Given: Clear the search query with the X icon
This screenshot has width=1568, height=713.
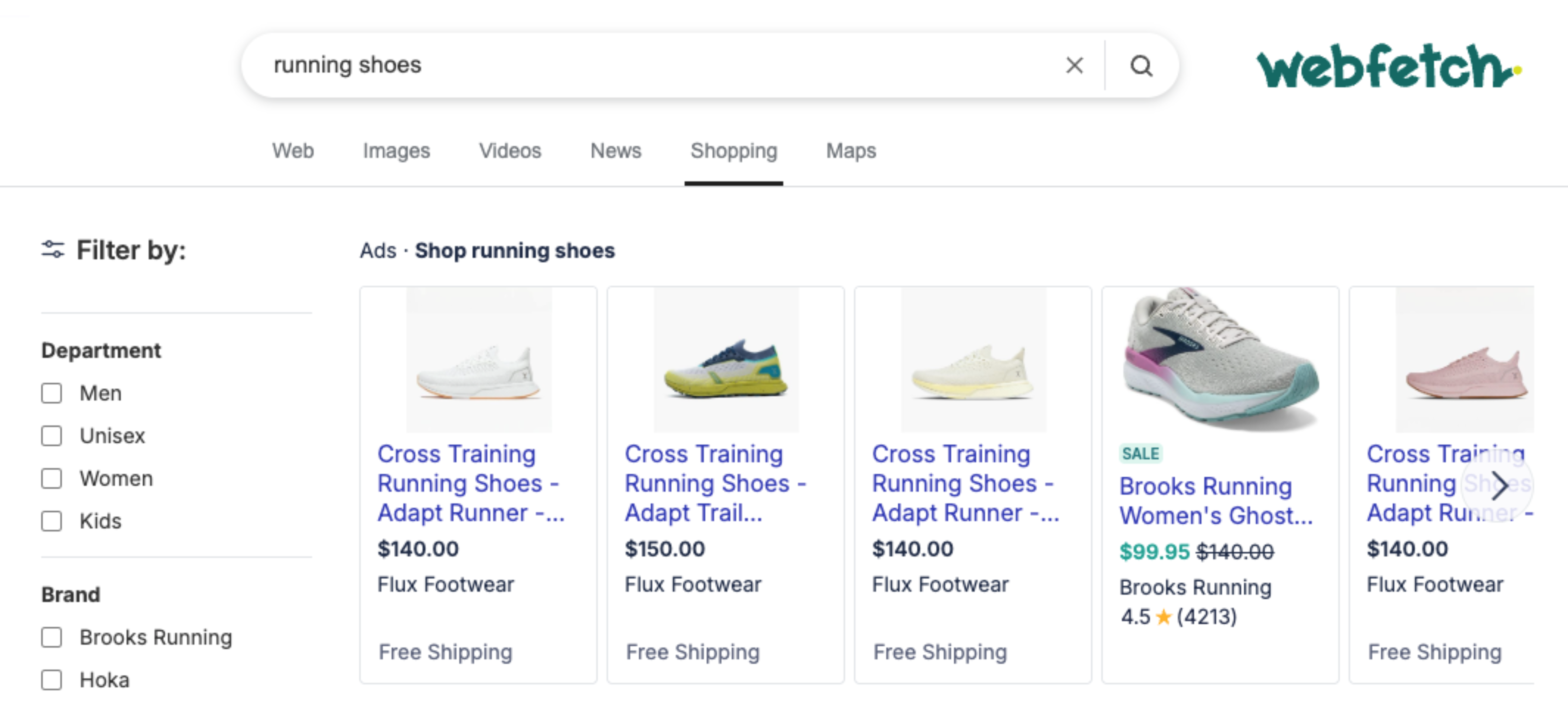Looking at the screenshot, I should pyautogui.click(x=1074, y=65).
